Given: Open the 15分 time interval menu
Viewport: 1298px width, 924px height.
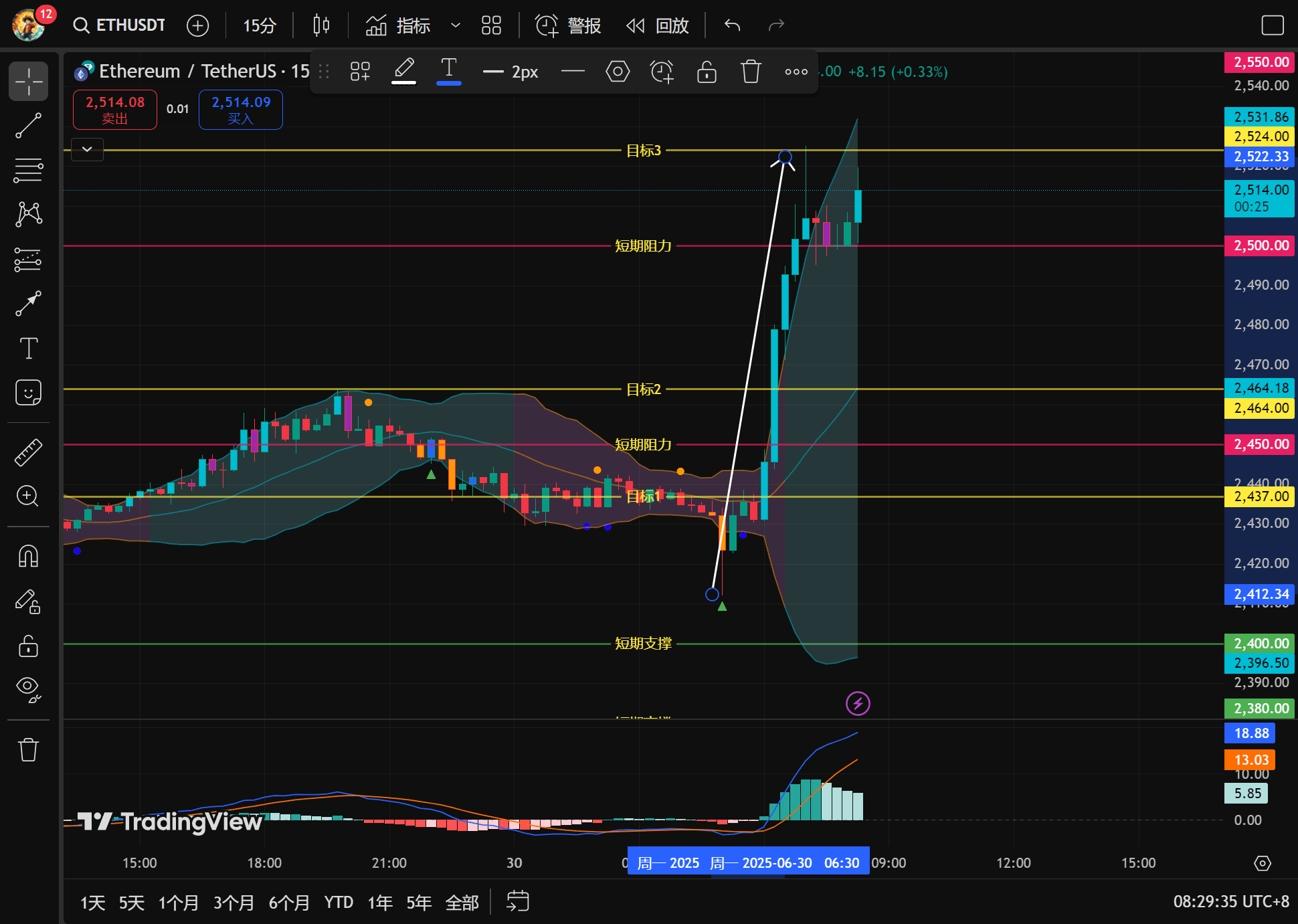Looking at the screenshot, I should coord(259,25).
